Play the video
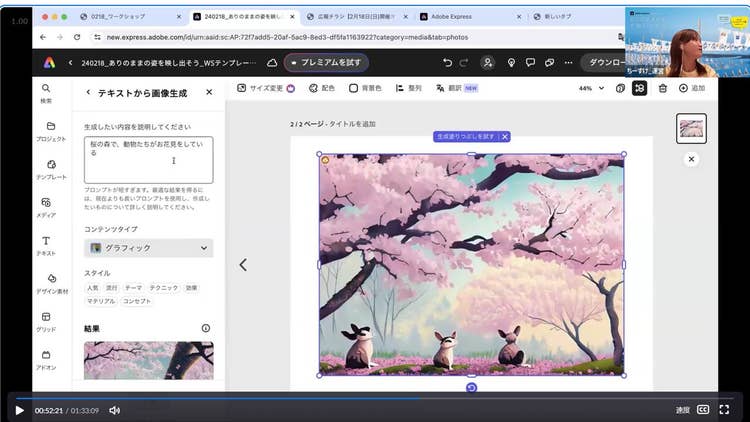Image resolution: width=750 pixels, height=422 pixels. [x=19, y=410]
